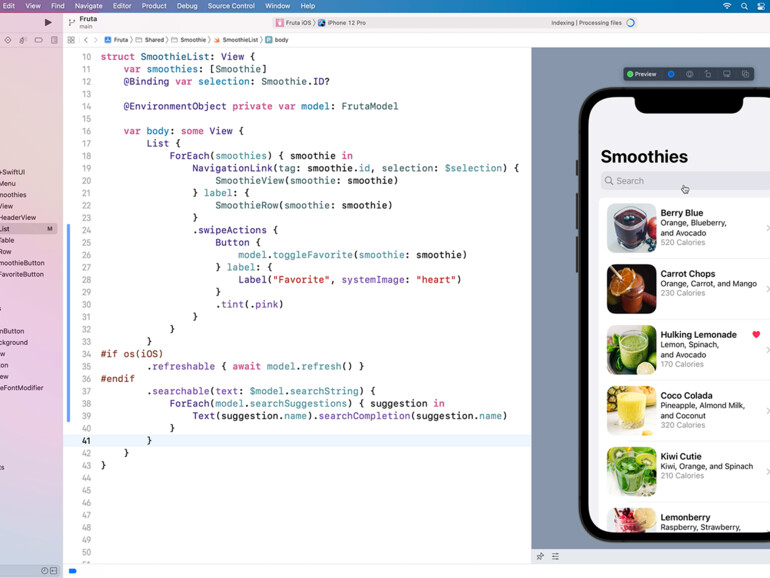Screen dimensions: 770x578
Task: Click line number 41 in the gutter
Action: [86, 440]
